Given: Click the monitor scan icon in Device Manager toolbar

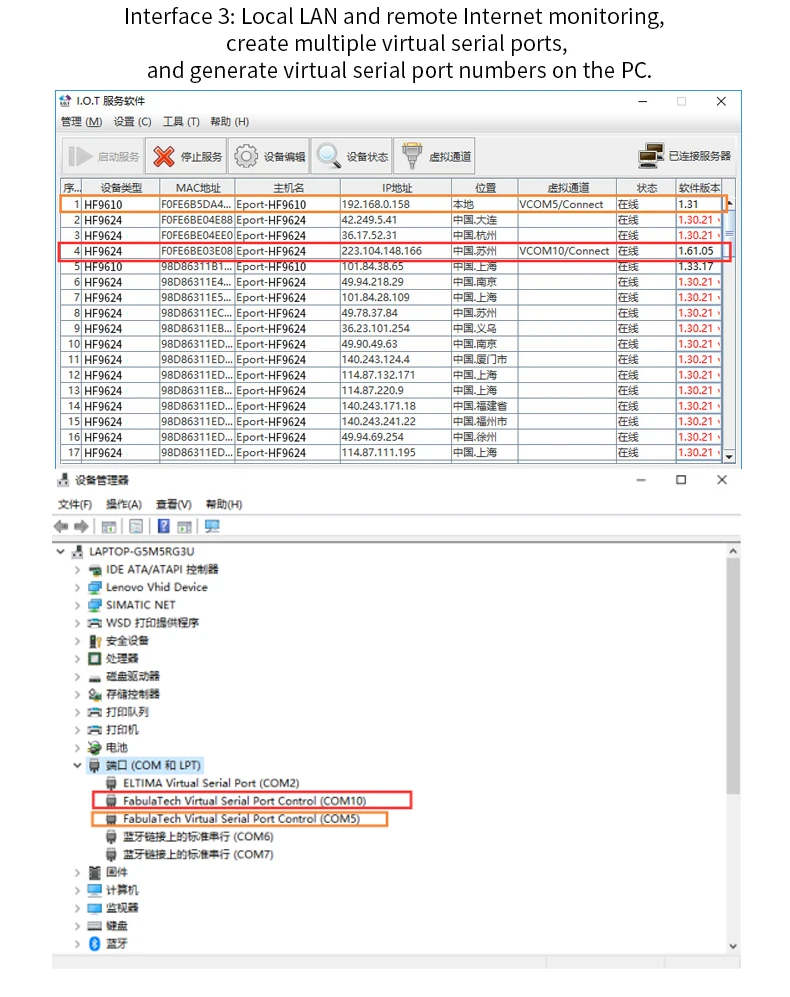Looking at the screenshot, I should (x=212, y=526).
